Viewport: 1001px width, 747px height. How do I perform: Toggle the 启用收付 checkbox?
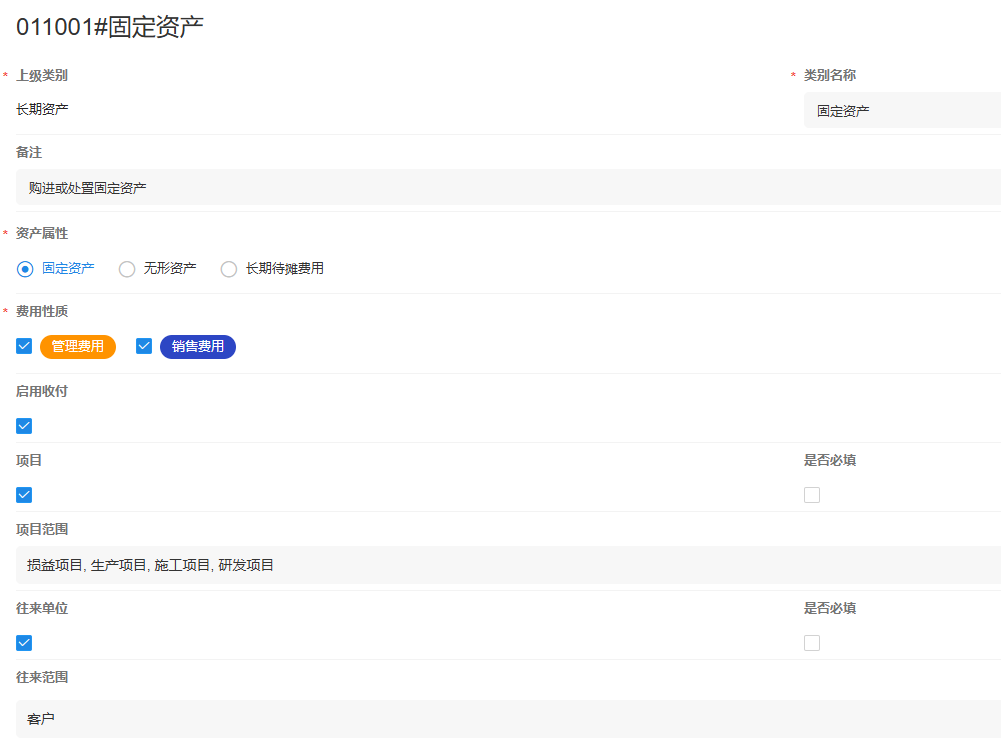point(25,426)
